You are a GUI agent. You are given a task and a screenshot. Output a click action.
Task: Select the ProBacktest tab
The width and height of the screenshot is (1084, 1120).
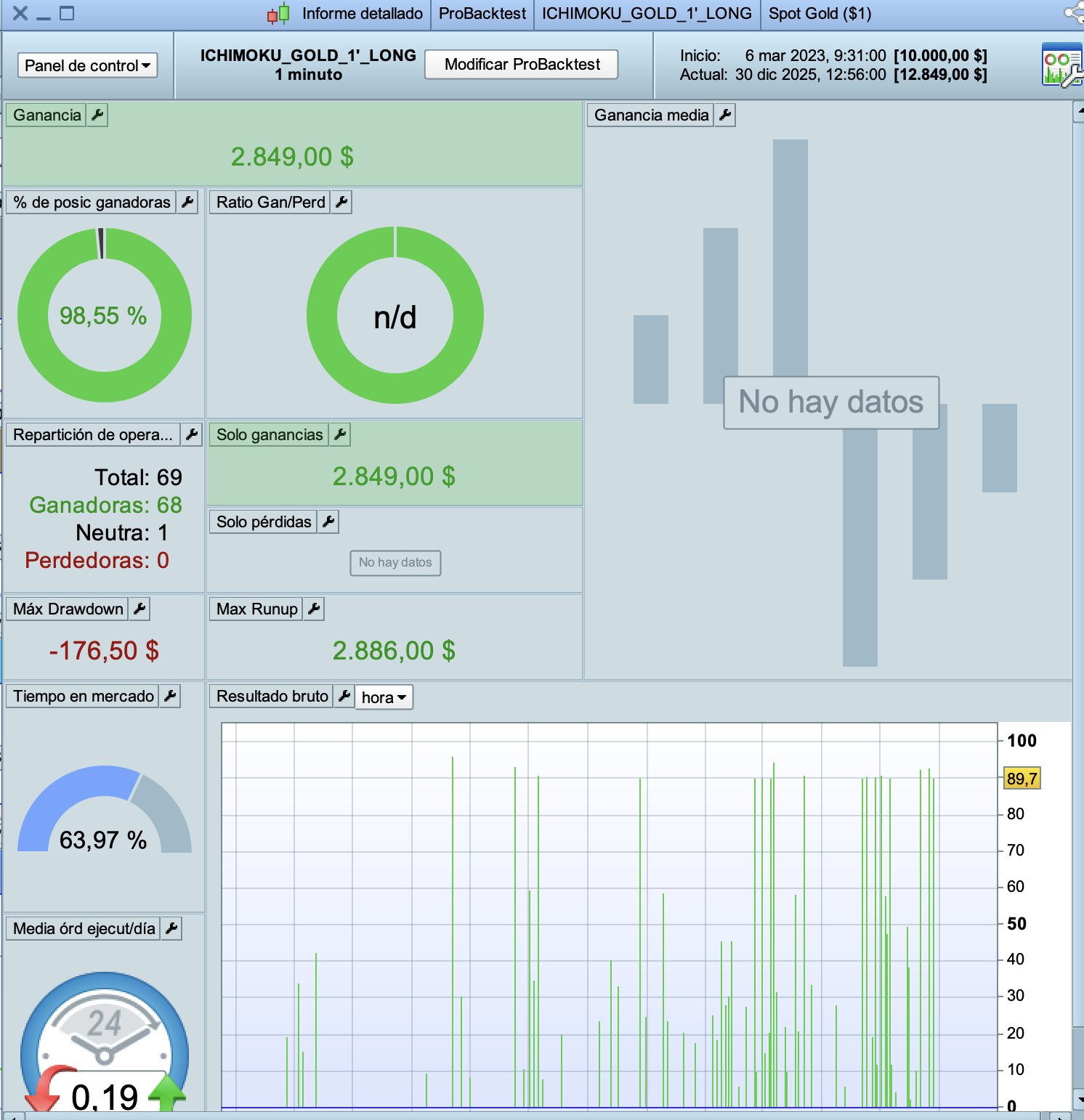(x=482, y=14)
